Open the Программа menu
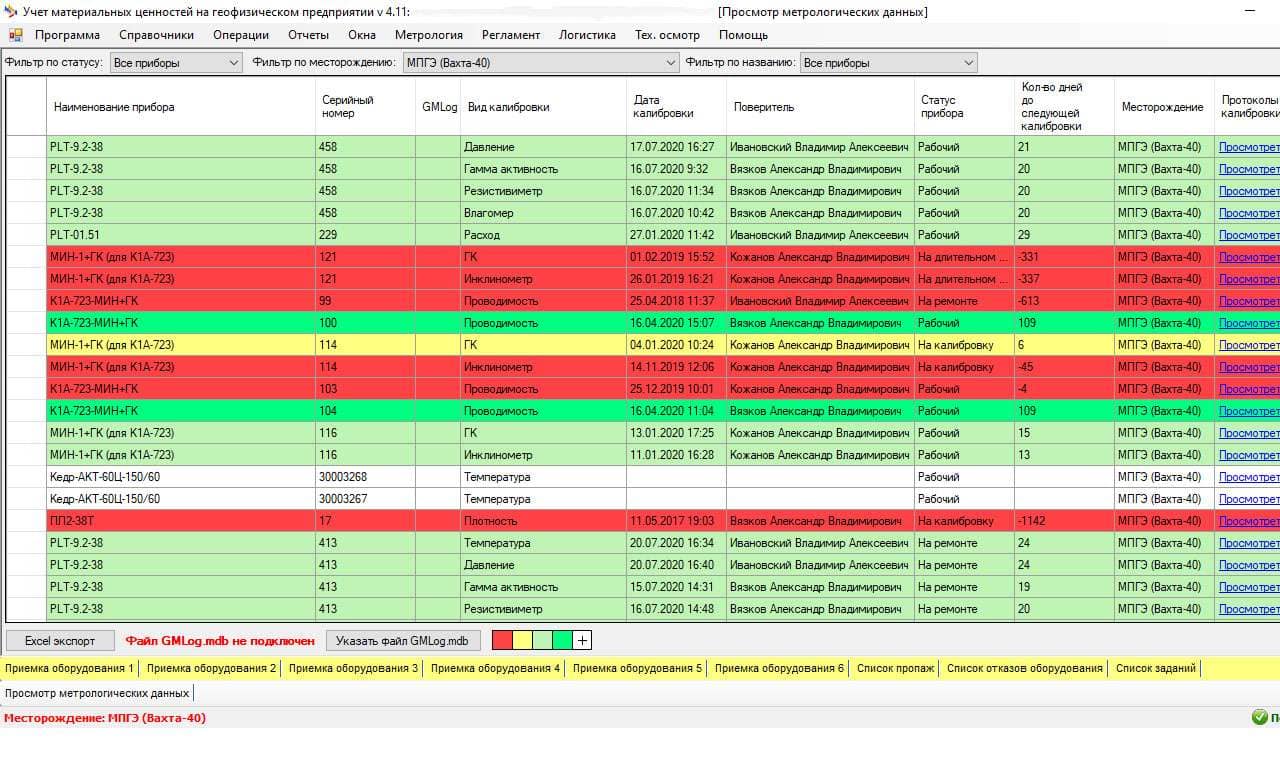 click(x=67, y=35)
